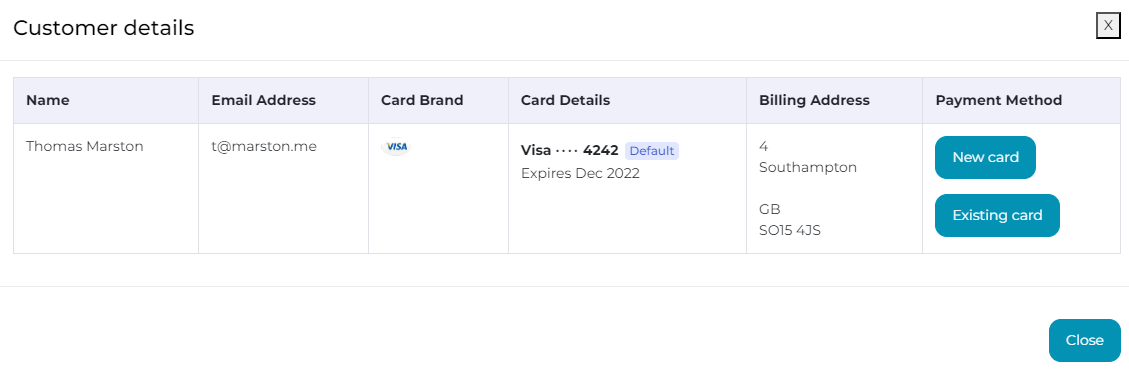Click the blue Close button

pyautogui.click(x=1084, y=340)
